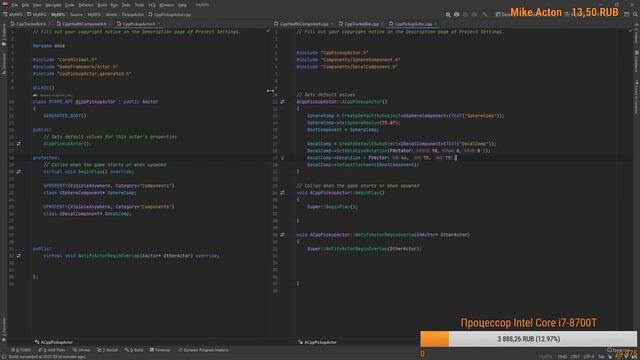Open the NuGet tool window
This screenshot has height=360, width=640.
108,350
